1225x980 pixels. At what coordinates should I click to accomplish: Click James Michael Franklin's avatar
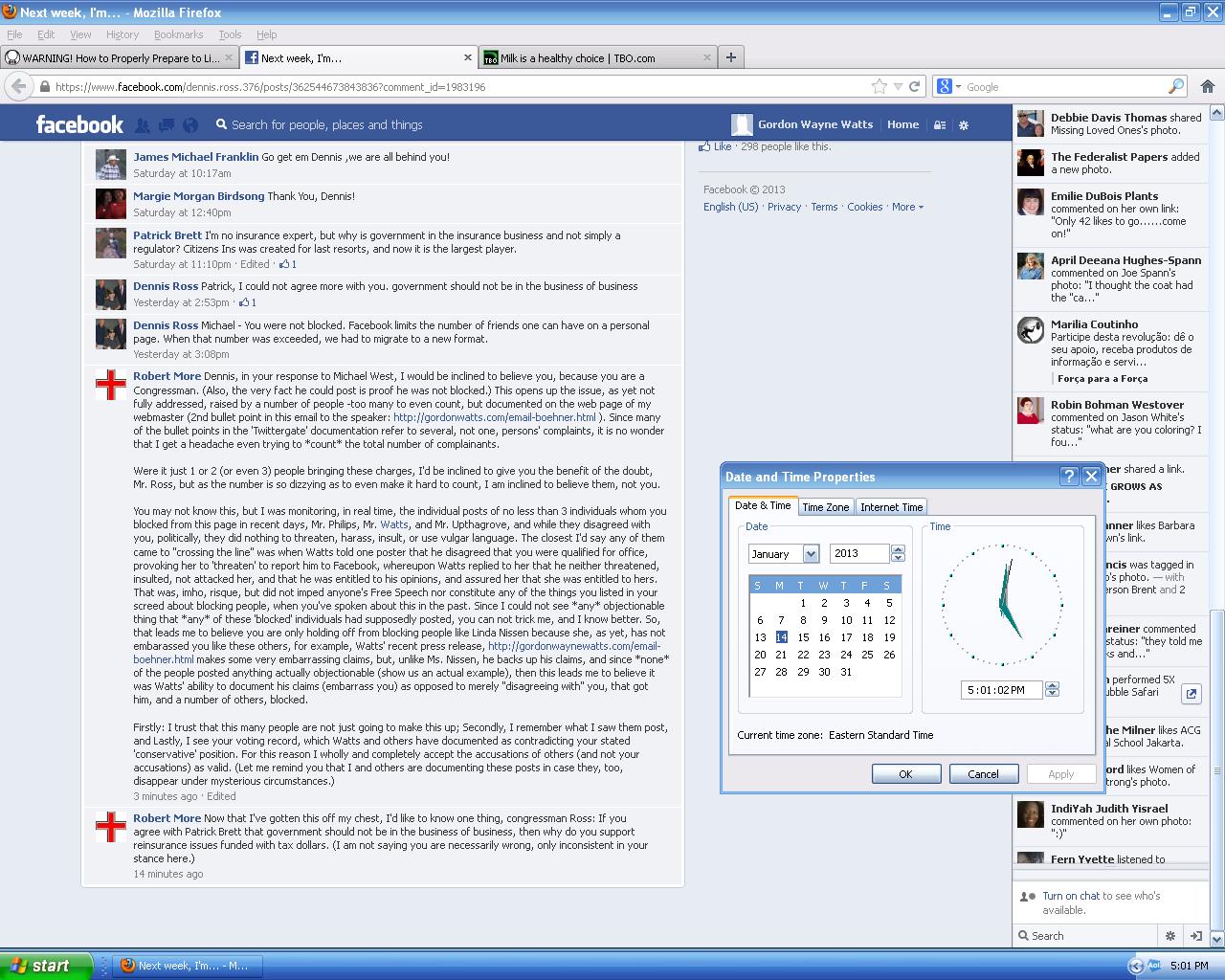(x=111, y=165)
